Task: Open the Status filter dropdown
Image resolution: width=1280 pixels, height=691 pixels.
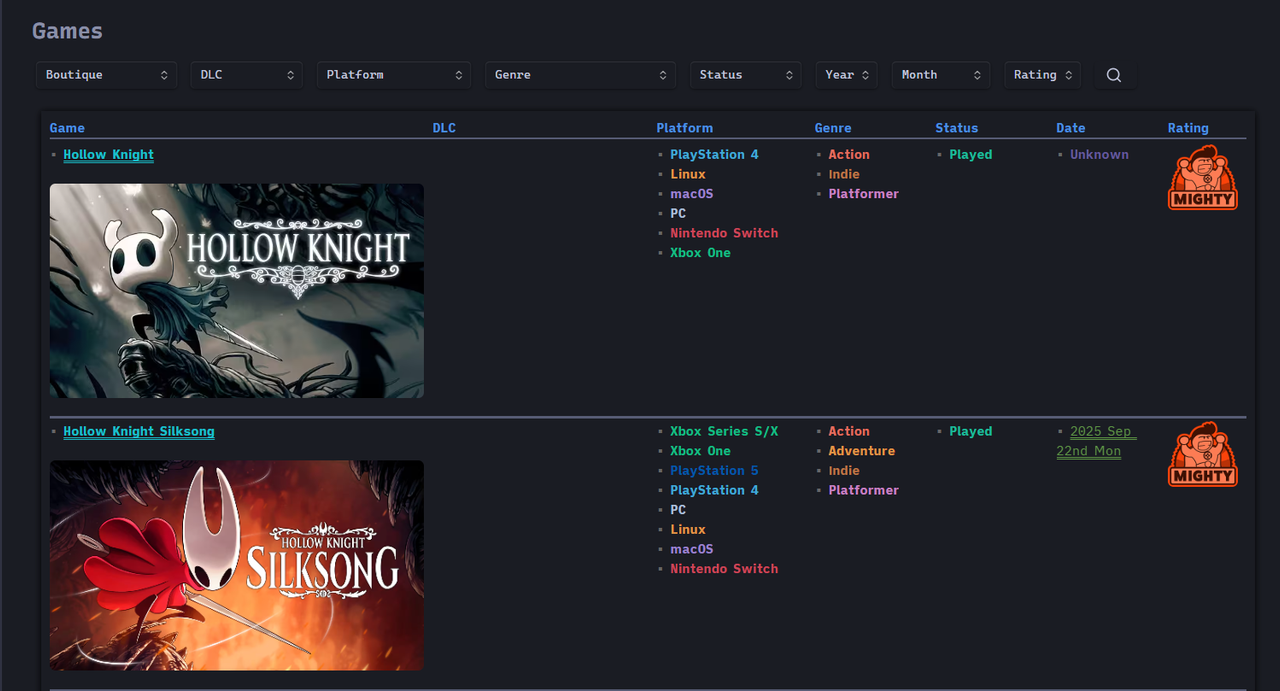Action: [746, 75]
